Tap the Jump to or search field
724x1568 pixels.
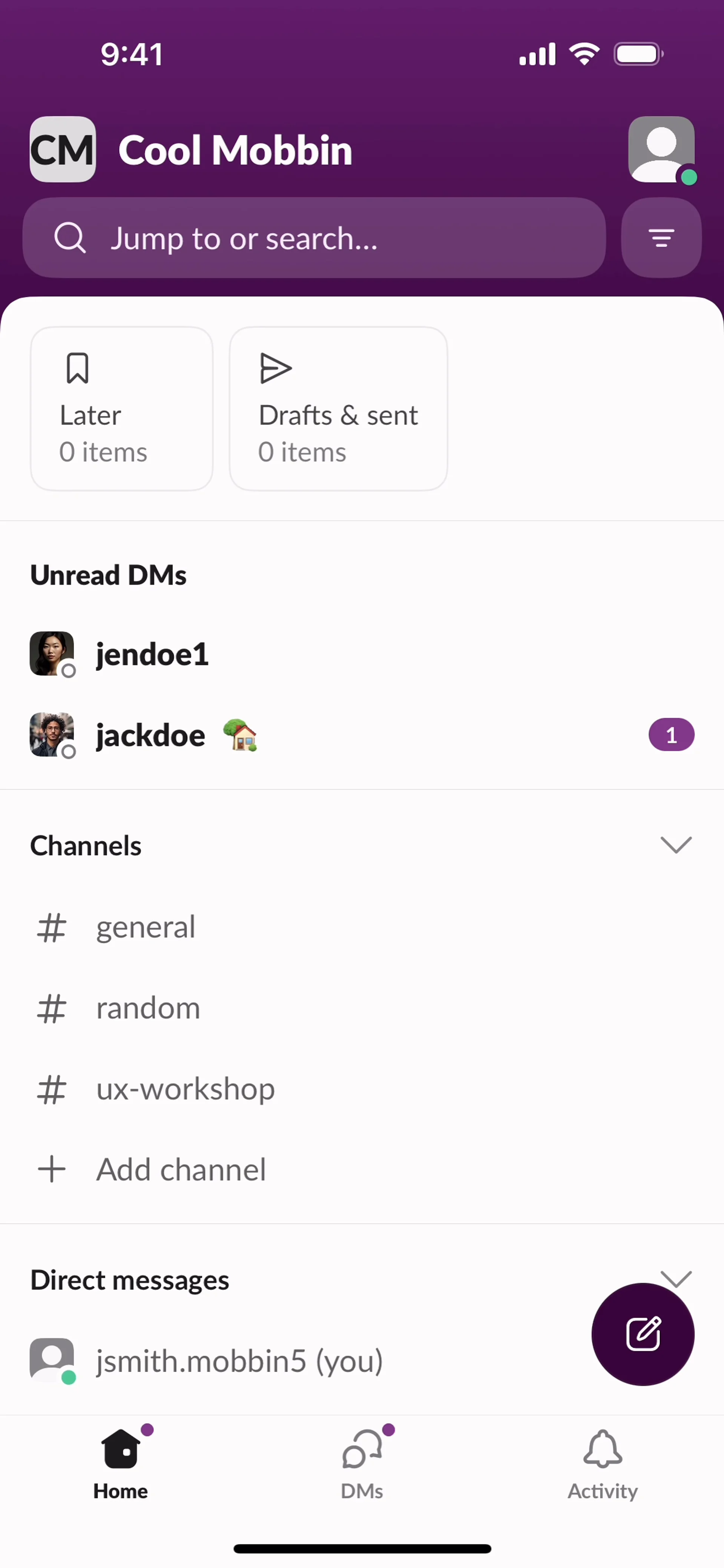[314, 238]
